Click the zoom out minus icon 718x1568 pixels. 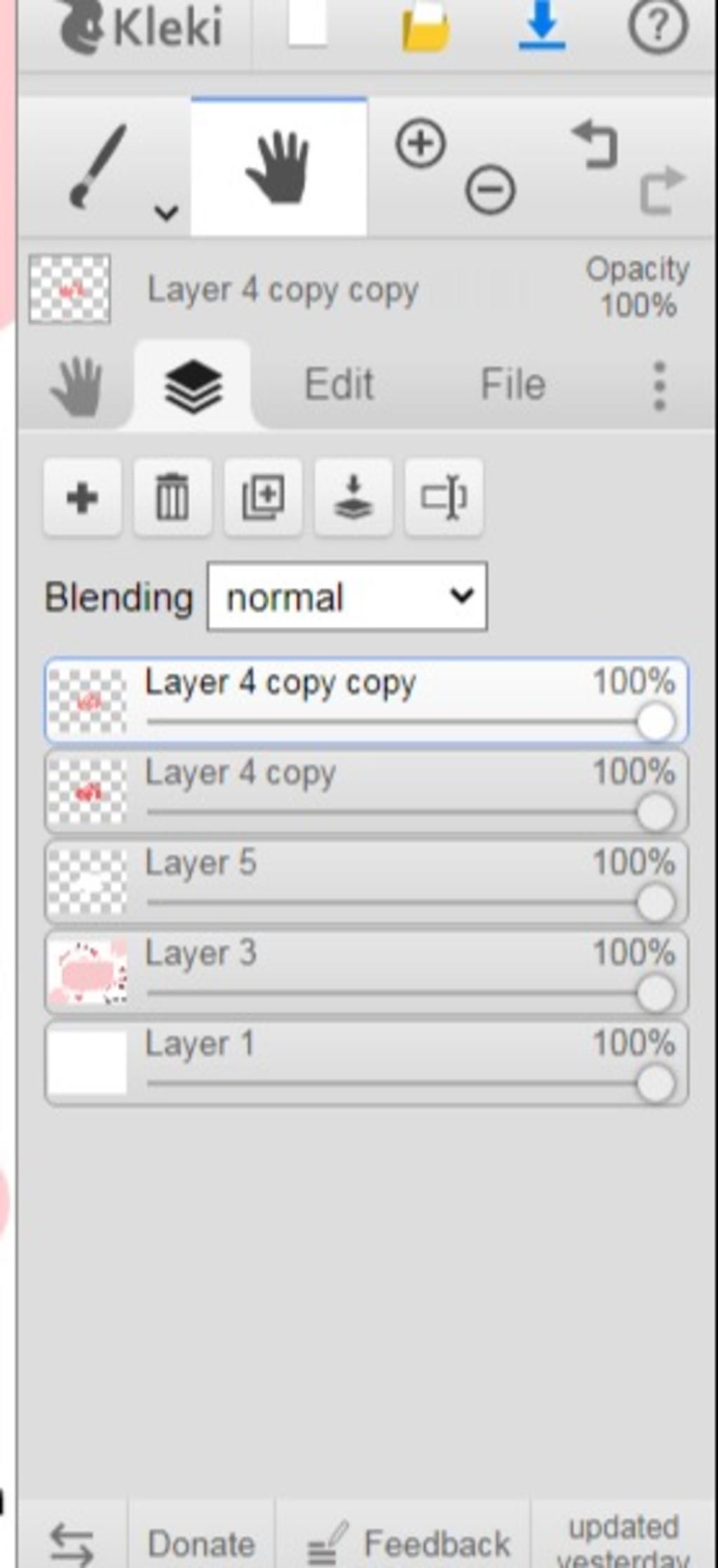click(490, 189)
